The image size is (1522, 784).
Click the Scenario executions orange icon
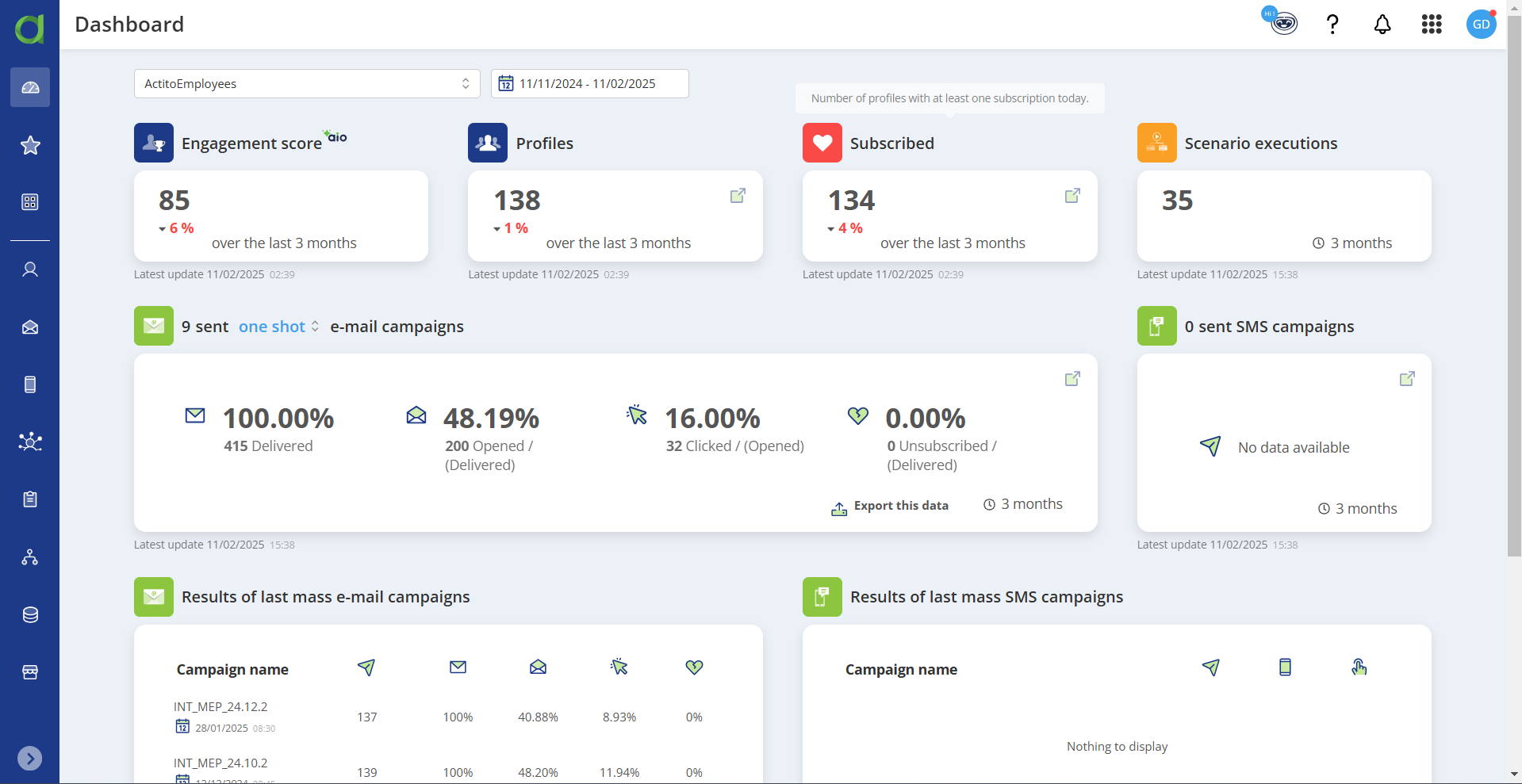coord(1157,143)
